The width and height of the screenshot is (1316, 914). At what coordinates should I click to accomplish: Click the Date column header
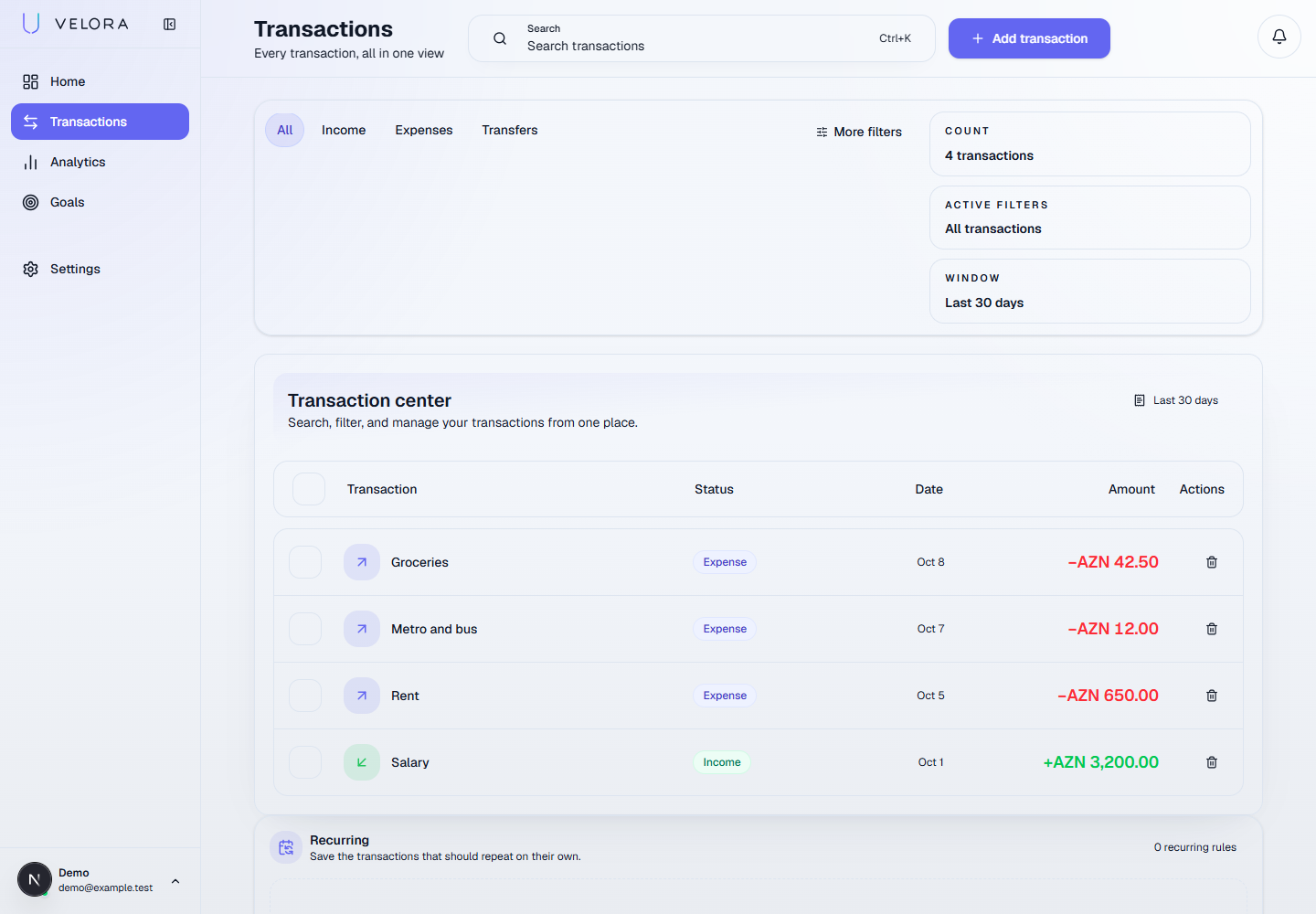[929, 489]
